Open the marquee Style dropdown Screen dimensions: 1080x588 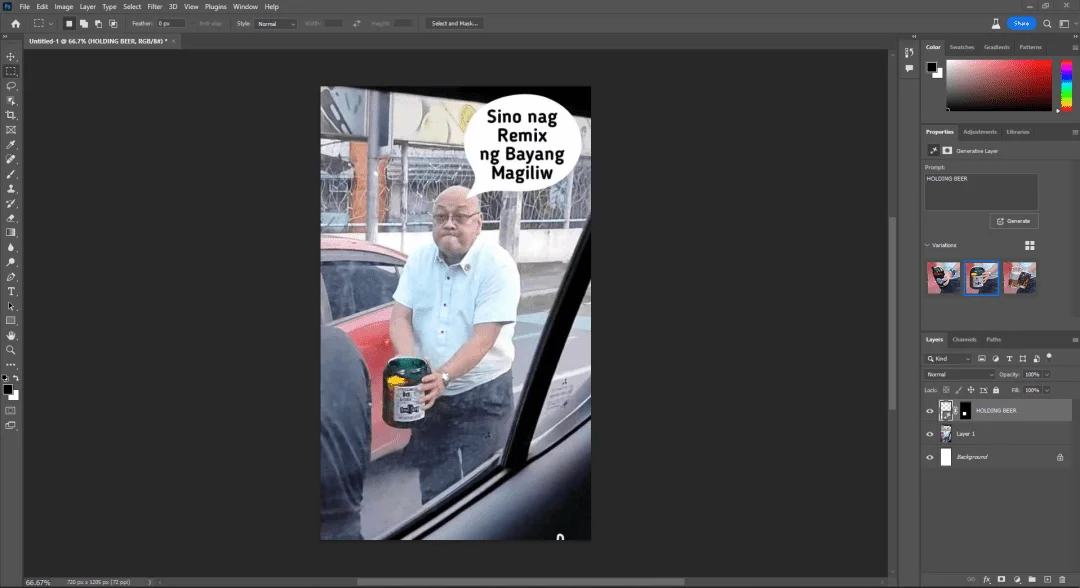pos(276,23)
